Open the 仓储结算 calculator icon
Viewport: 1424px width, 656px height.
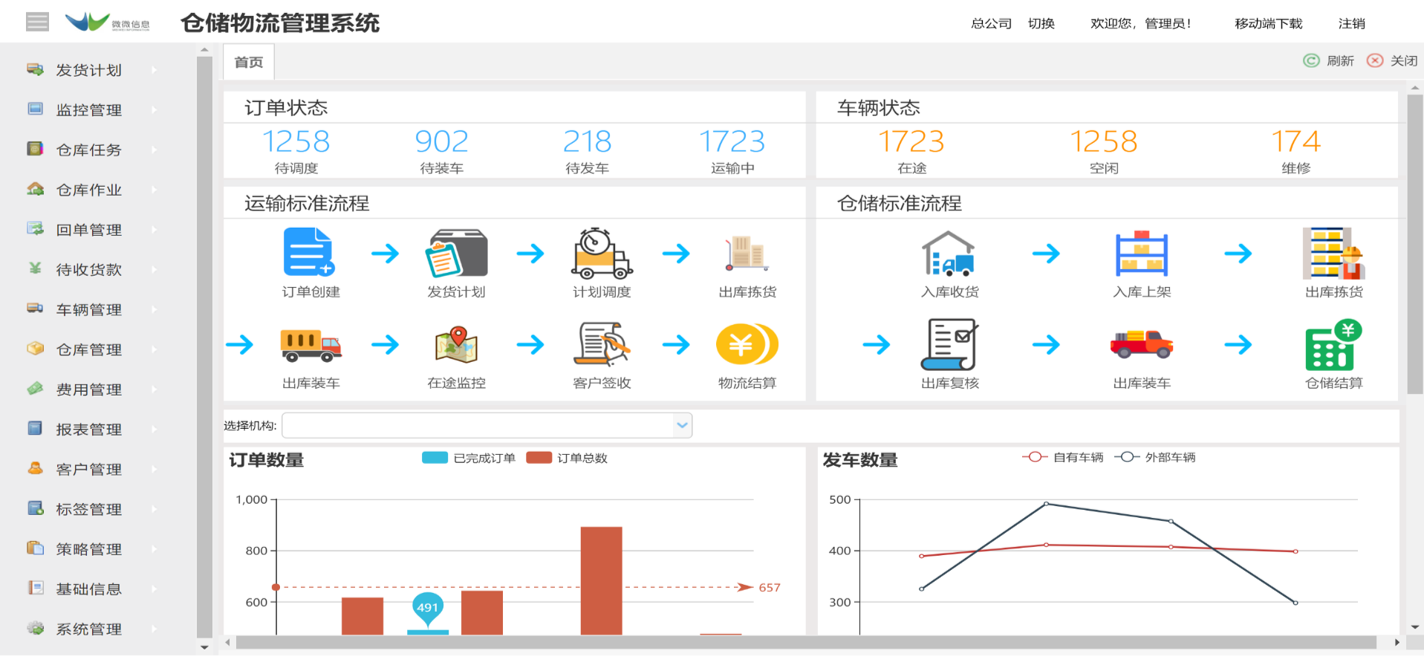click(1333, 345)
